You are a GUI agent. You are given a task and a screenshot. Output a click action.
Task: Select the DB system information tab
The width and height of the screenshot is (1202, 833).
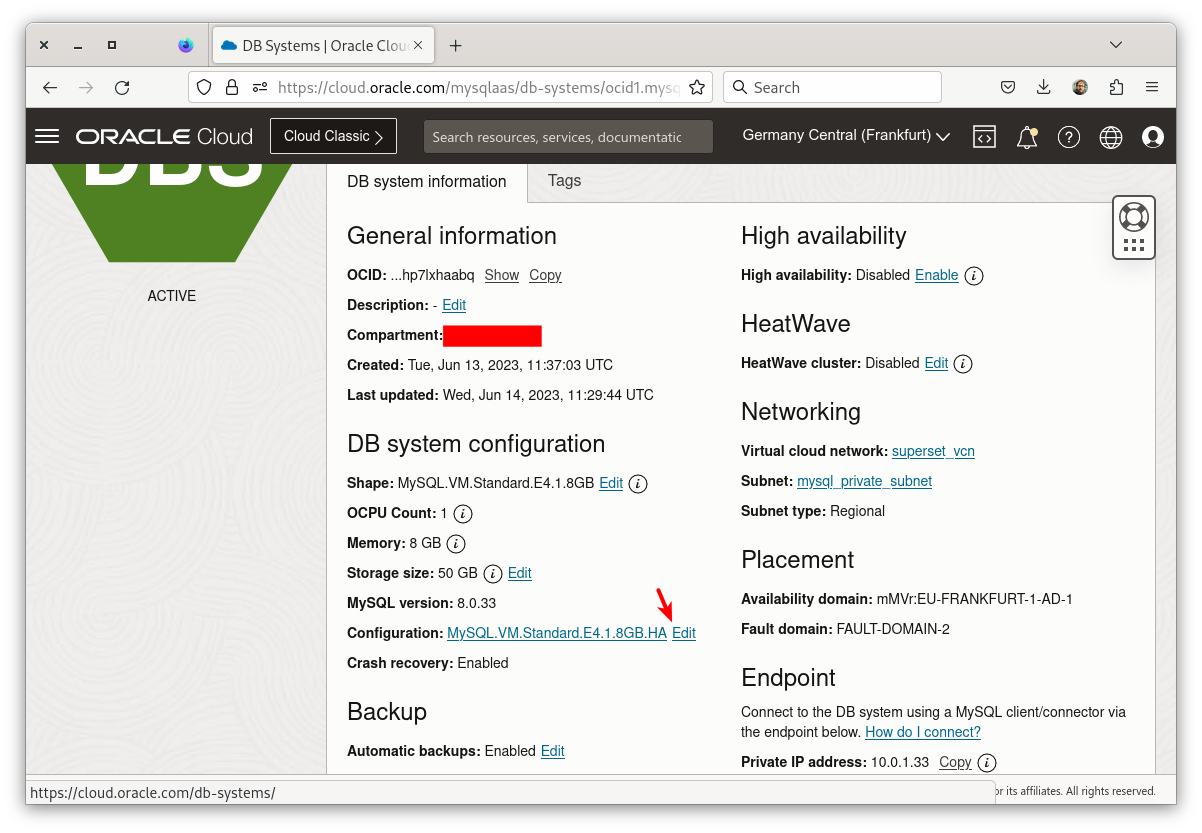pos(427,181)
